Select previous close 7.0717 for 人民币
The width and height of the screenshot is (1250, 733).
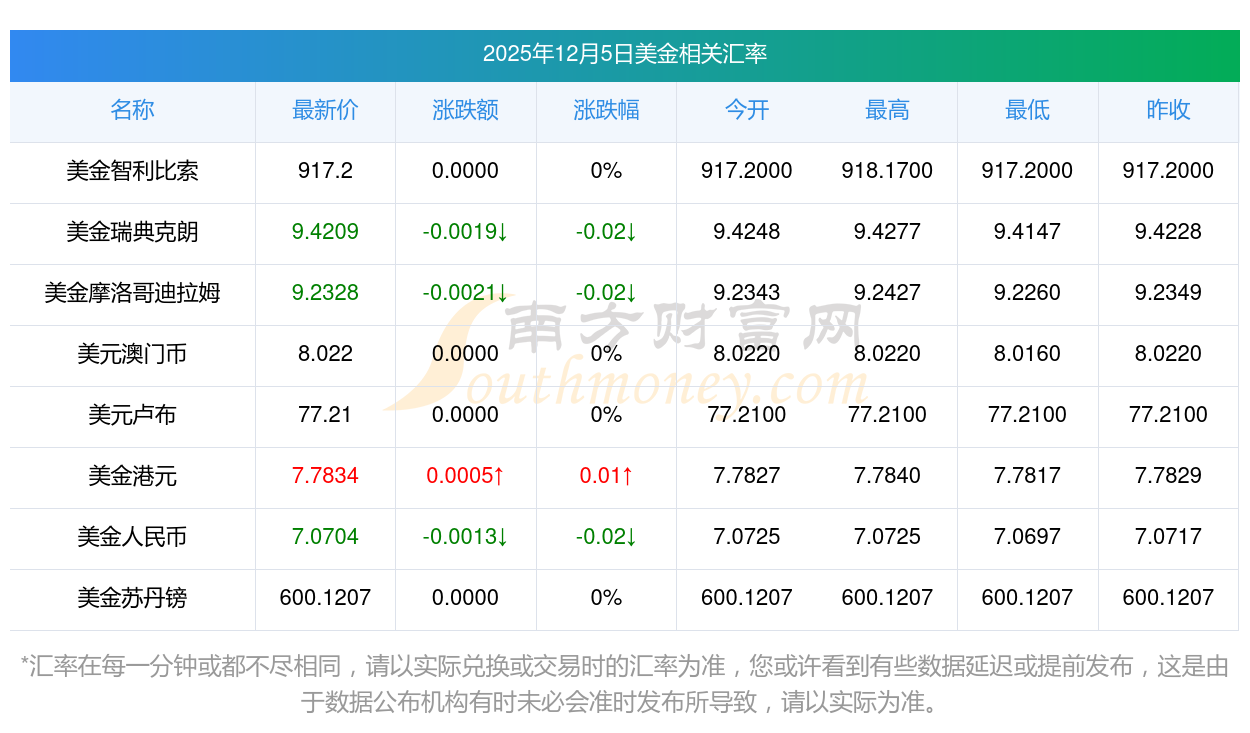(x=1168, y=537)
